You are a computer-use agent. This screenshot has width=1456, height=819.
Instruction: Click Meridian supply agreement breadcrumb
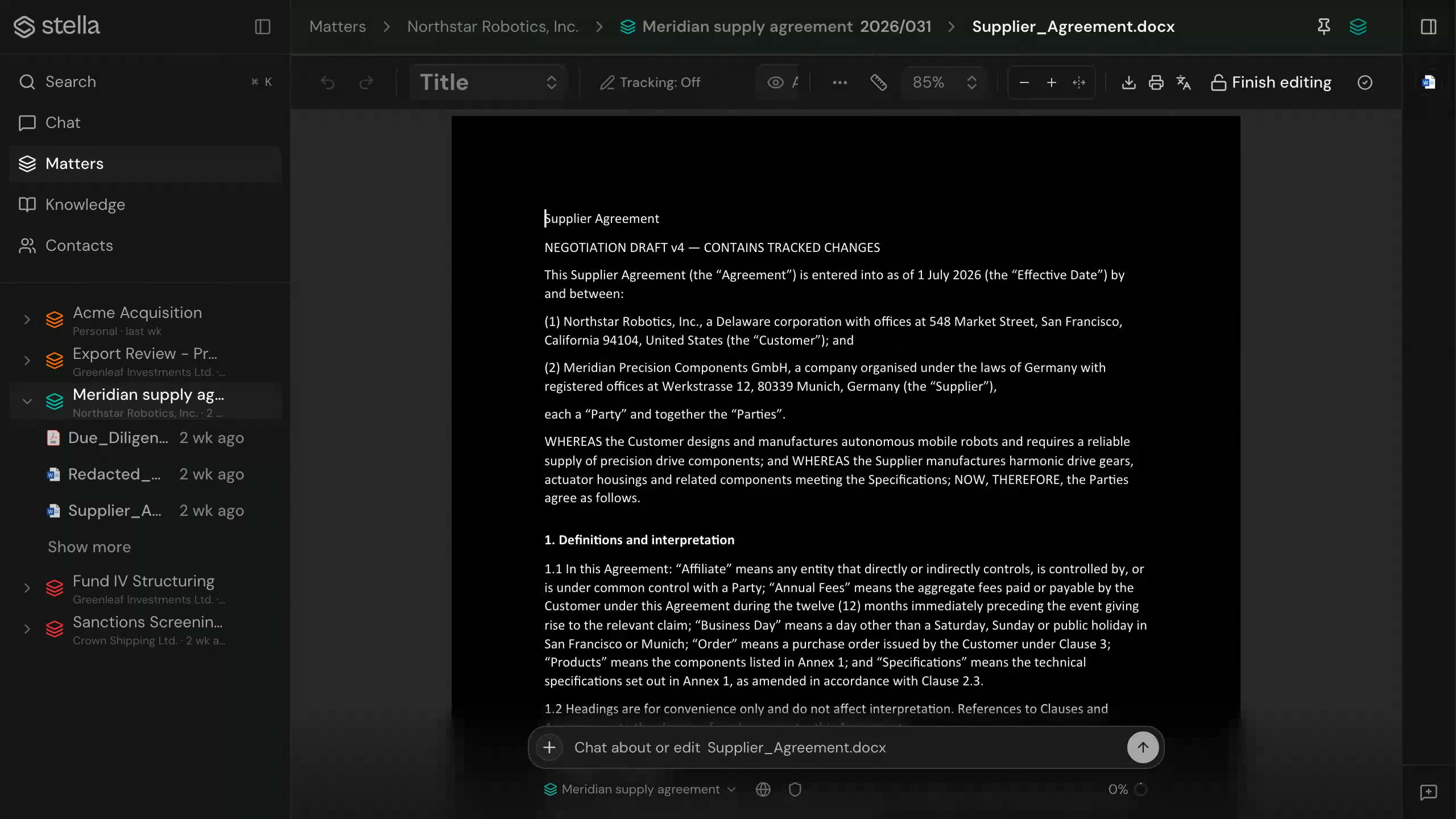[x=776, y=27]
